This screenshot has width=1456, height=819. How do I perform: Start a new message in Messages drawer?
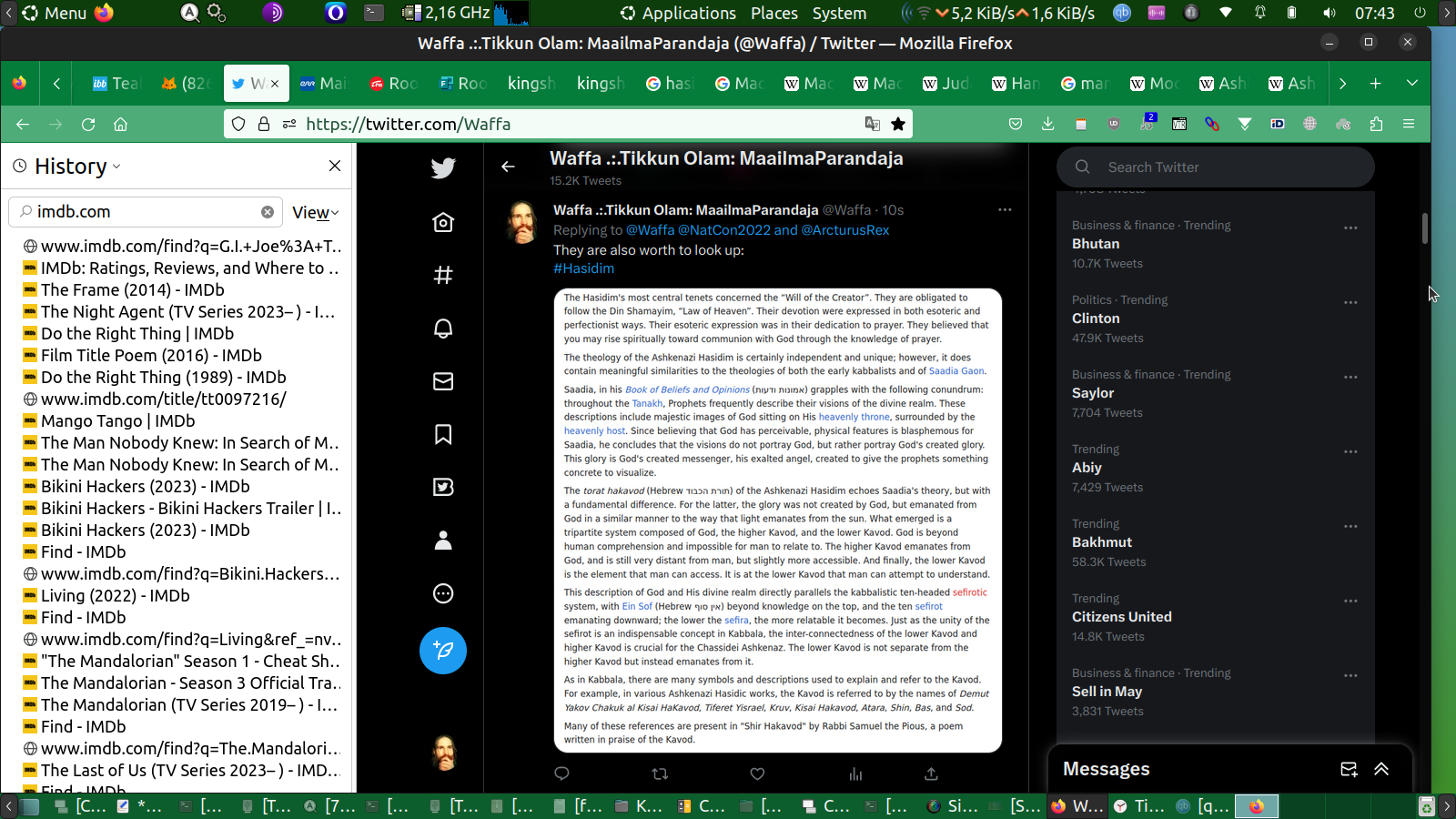click(x=1349, y=769)
